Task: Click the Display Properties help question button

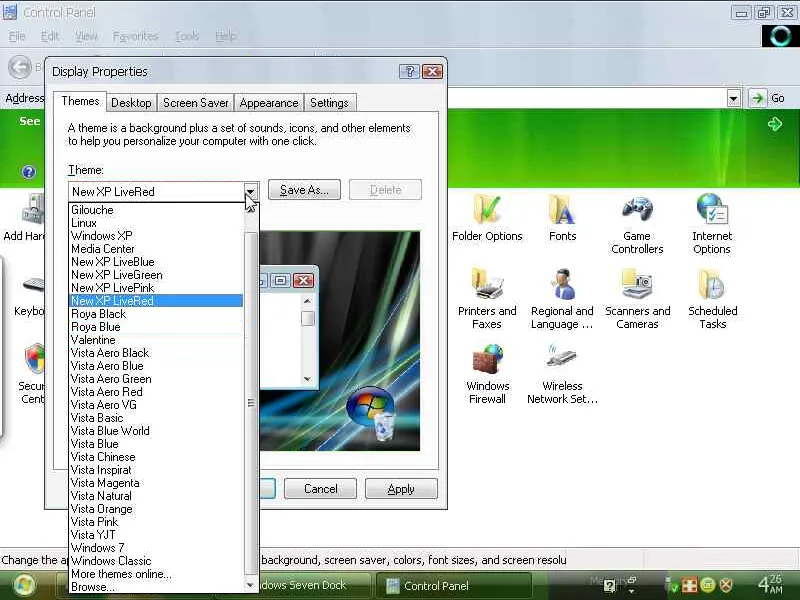Action: tap(409, 71)
